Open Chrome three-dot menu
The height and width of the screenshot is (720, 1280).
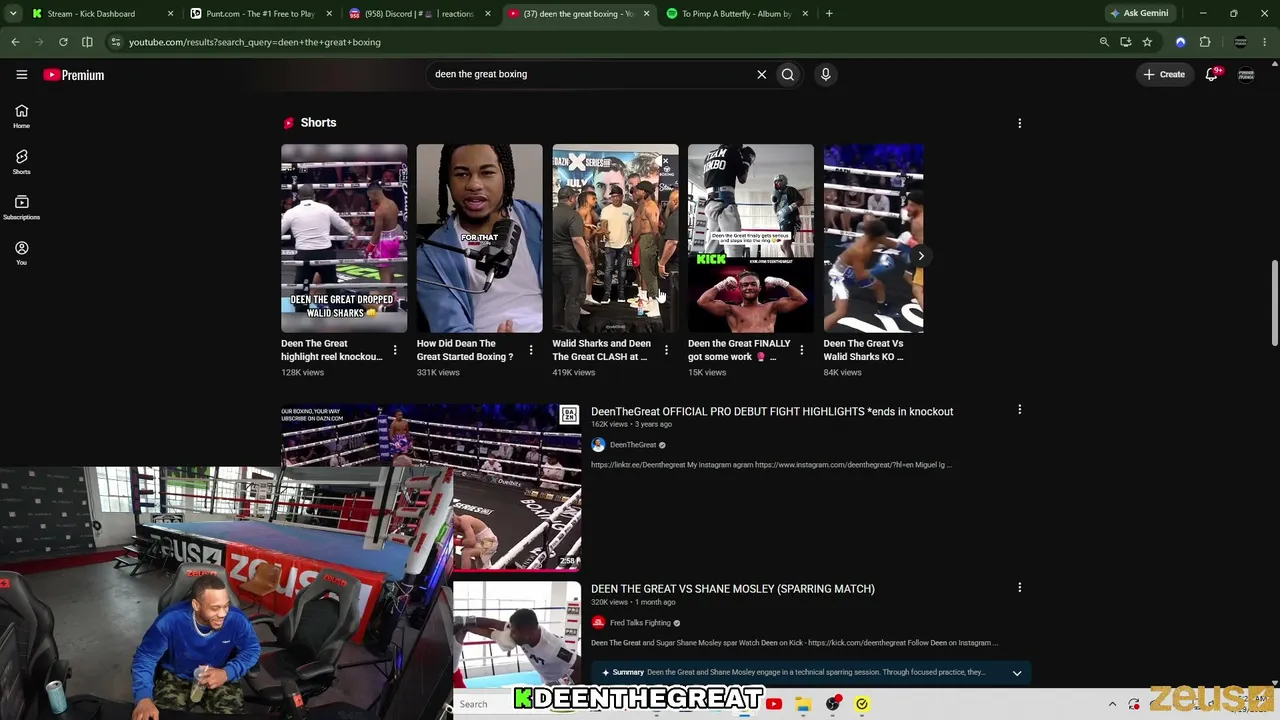point(1264,42)
